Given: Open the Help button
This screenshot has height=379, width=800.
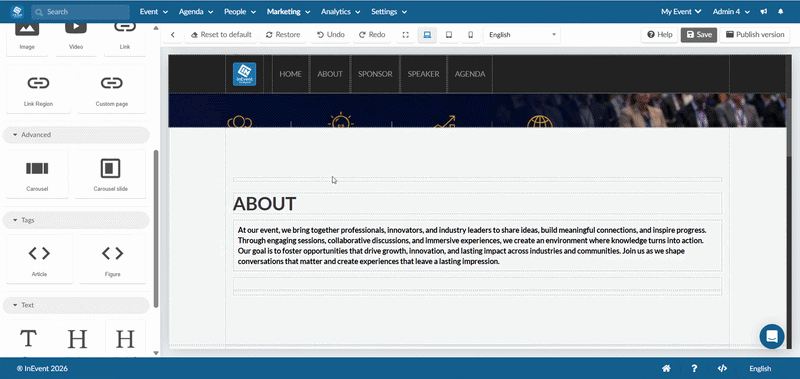Looking at the screenshot, I should point(659,35).
